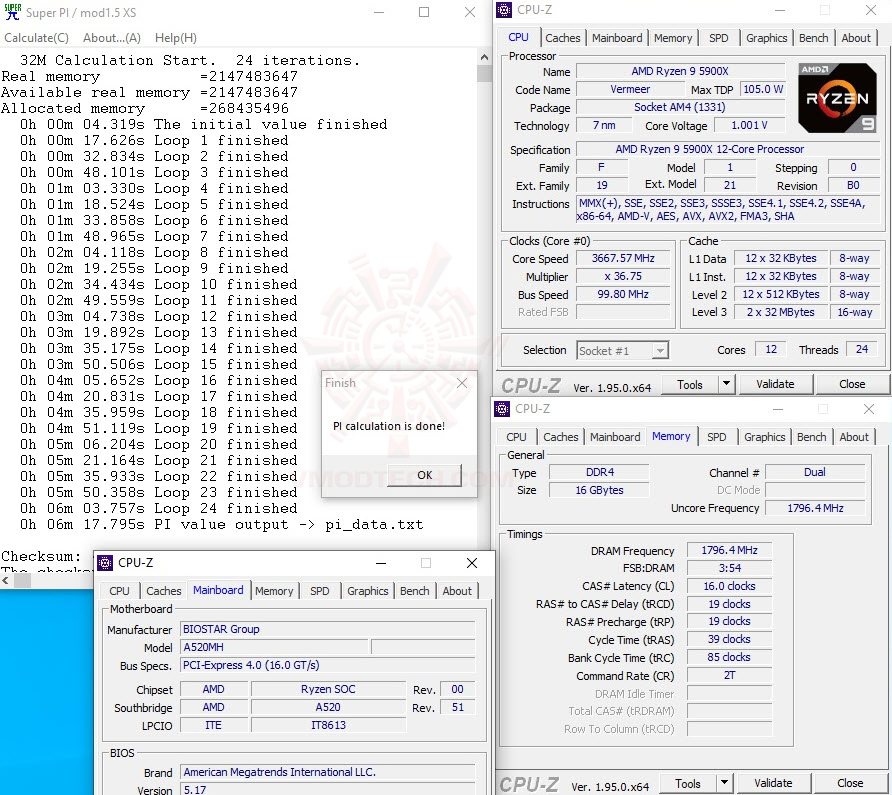Open SPD tab in Mainboard CPU-Z window
Screen dimensions: 892x795
pyautogui.click(x=319, y=591)
